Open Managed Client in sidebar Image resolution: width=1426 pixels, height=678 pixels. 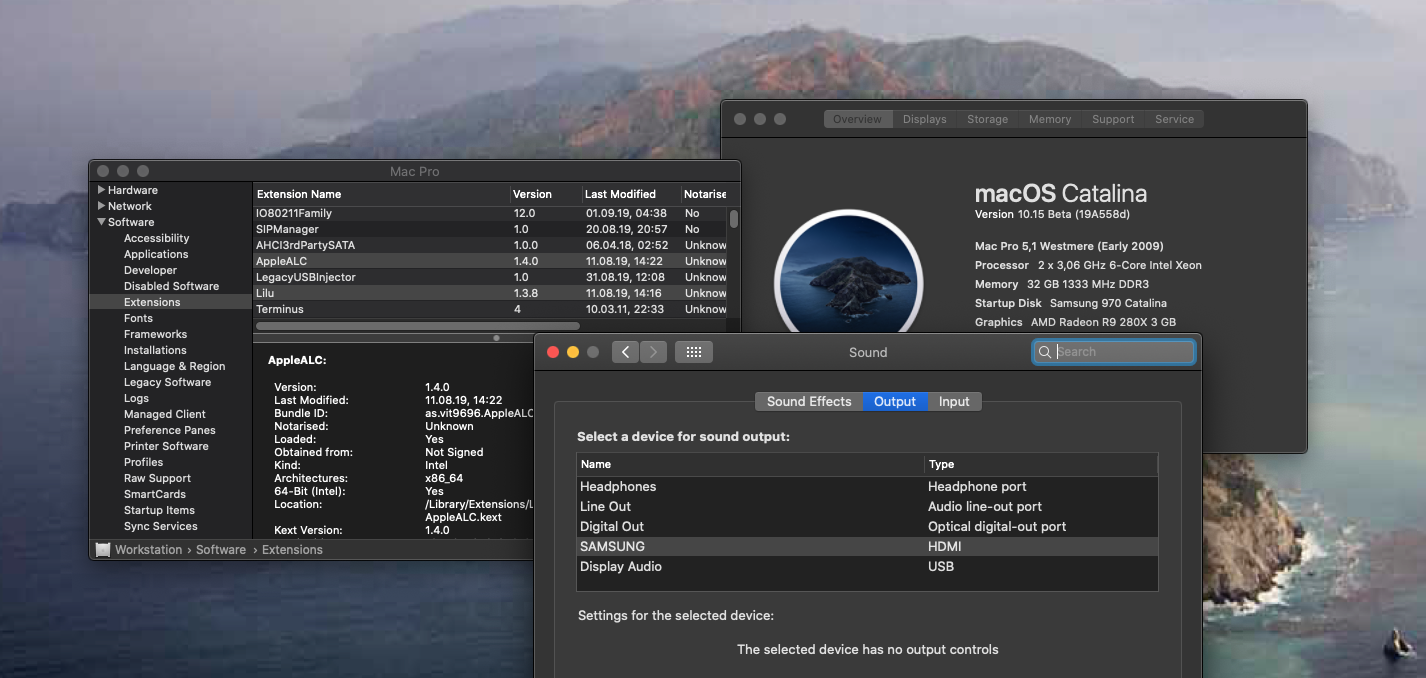[164, 414]
